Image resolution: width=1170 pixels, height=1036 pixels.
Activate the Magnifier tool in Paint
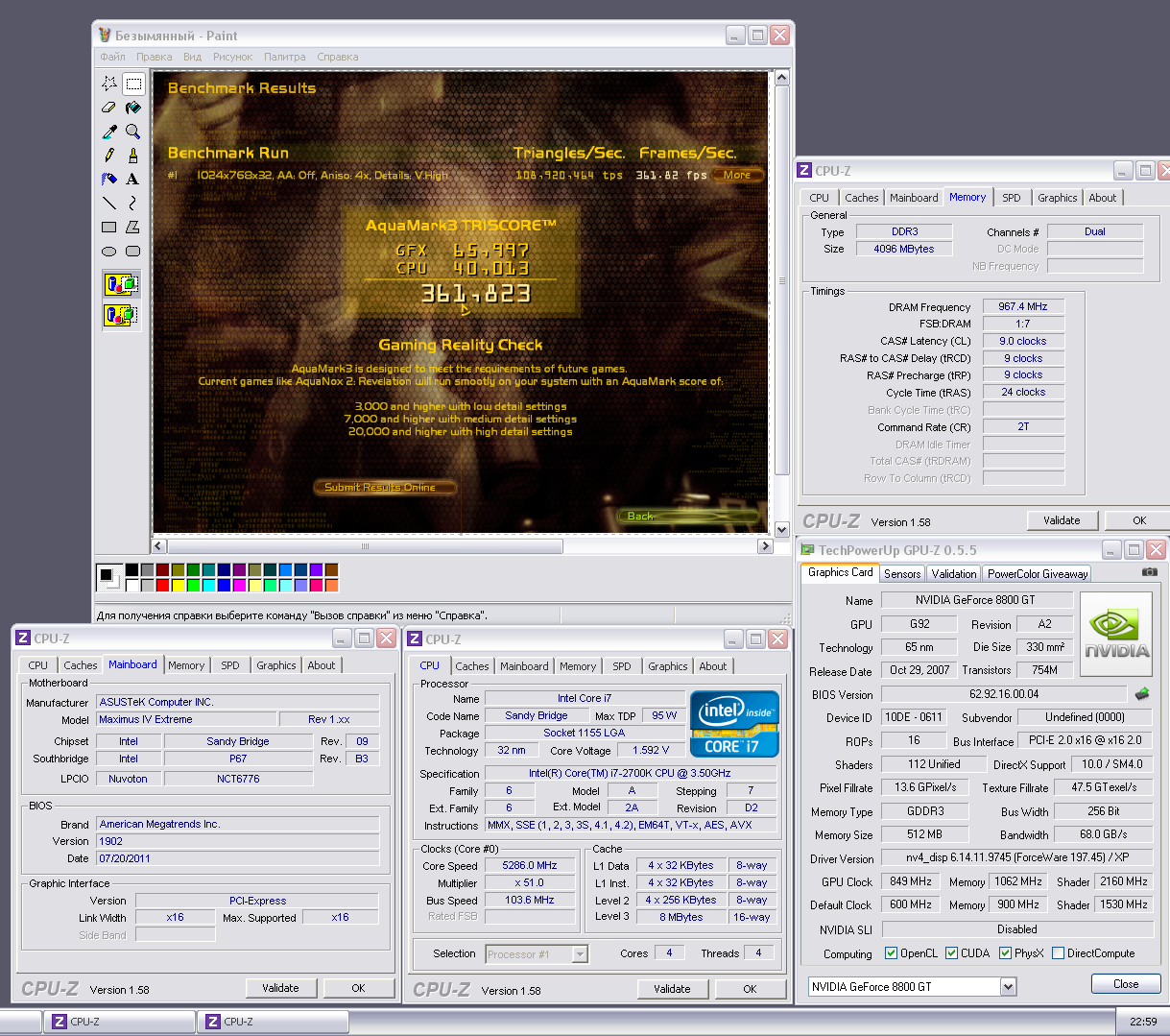click(x=133, y=132)
